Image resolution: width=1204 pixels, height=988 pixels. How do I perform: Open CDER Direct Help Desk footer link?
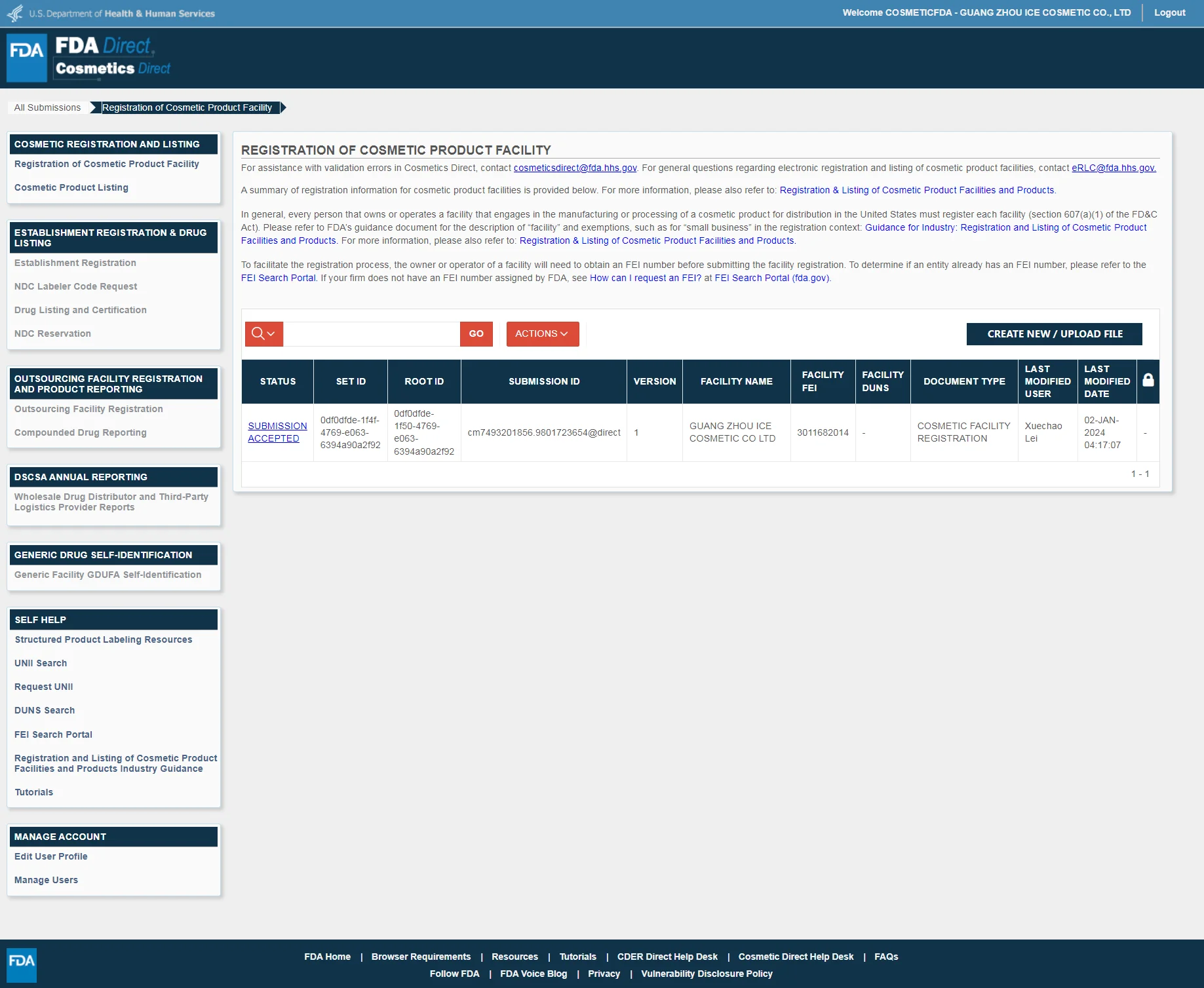point(667,957)
